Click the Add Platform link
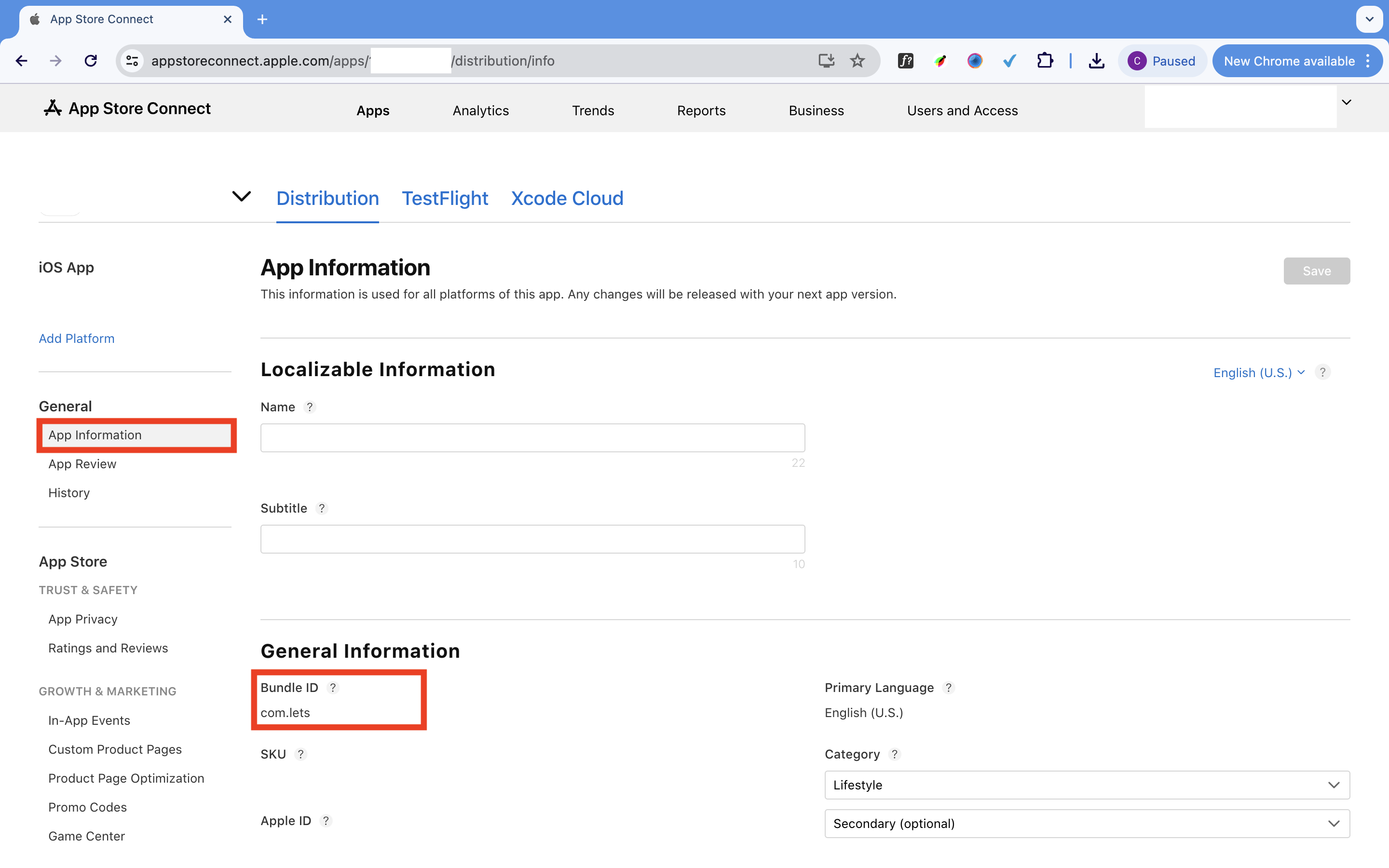This screenshot has height=868, width=1389. 77,339
